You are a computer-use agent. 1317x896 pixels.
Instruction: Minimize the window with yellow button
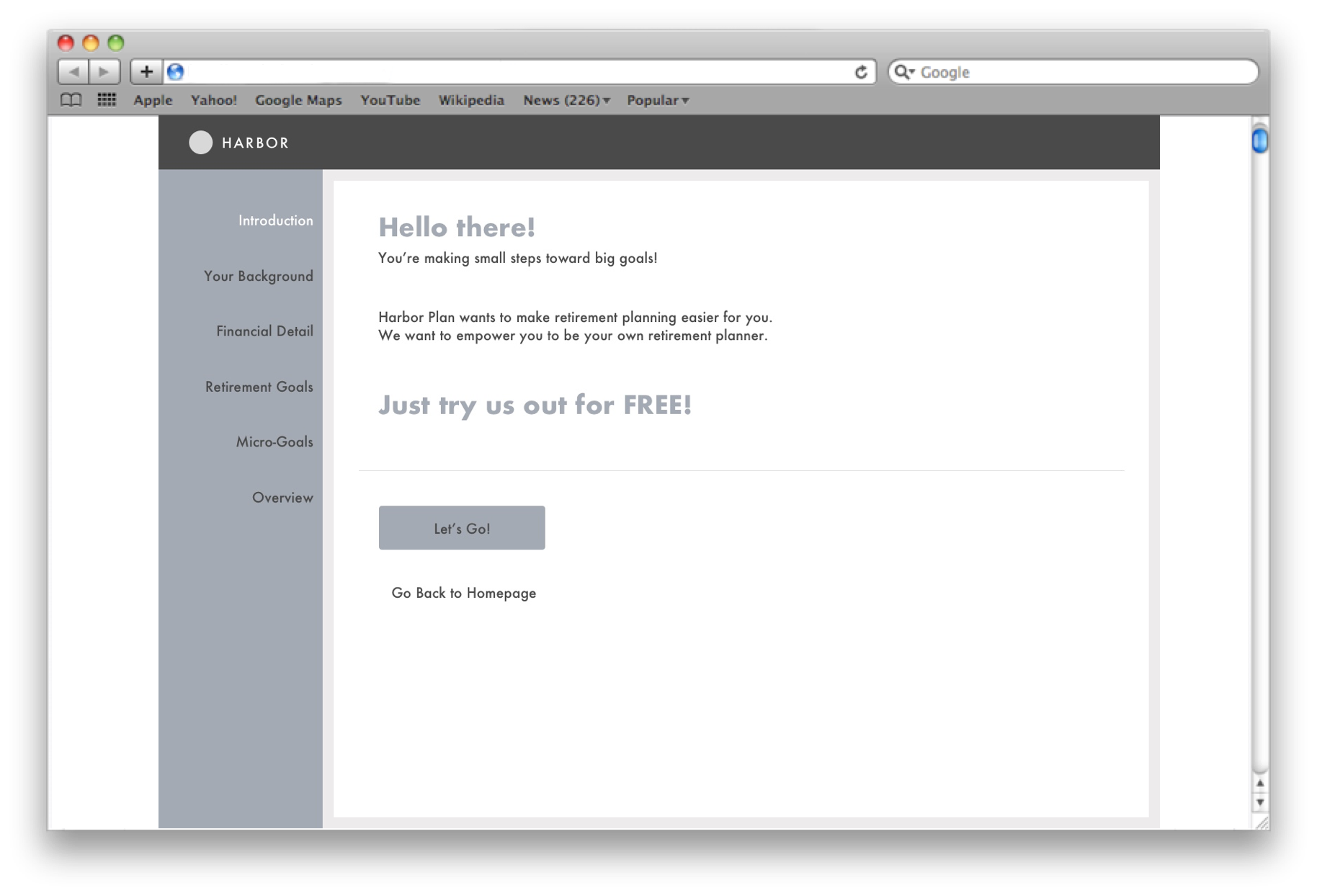tap(91, 42)
